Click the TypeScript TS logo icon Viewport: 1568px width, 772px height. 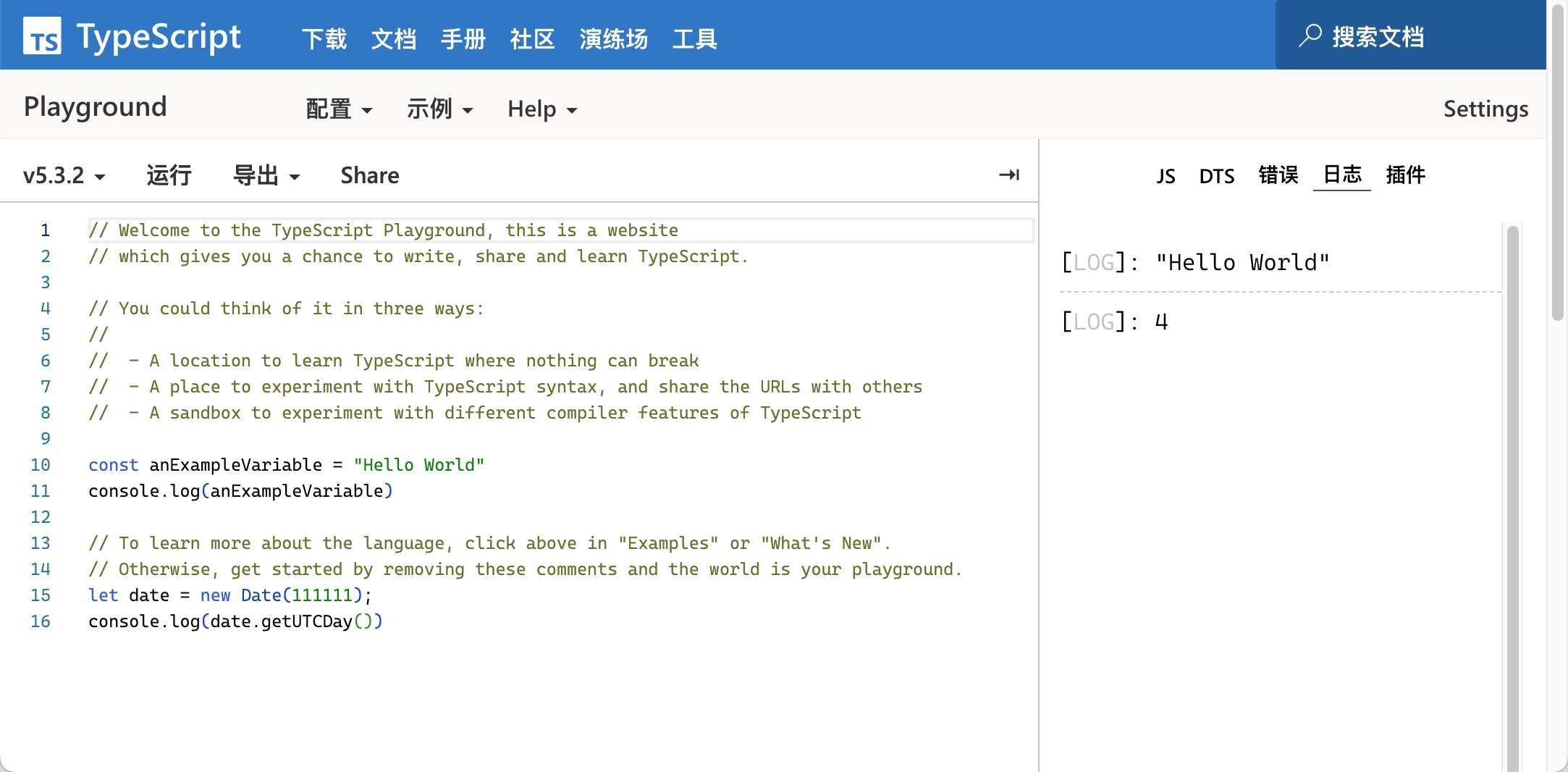click(42, 36)
